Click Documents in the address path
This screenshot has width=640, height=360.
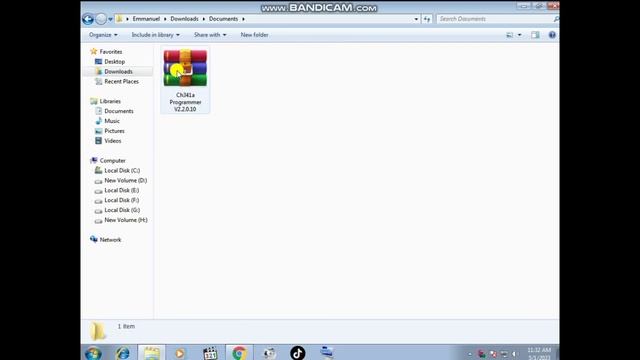pyautogui.click(x=223, y=19)
